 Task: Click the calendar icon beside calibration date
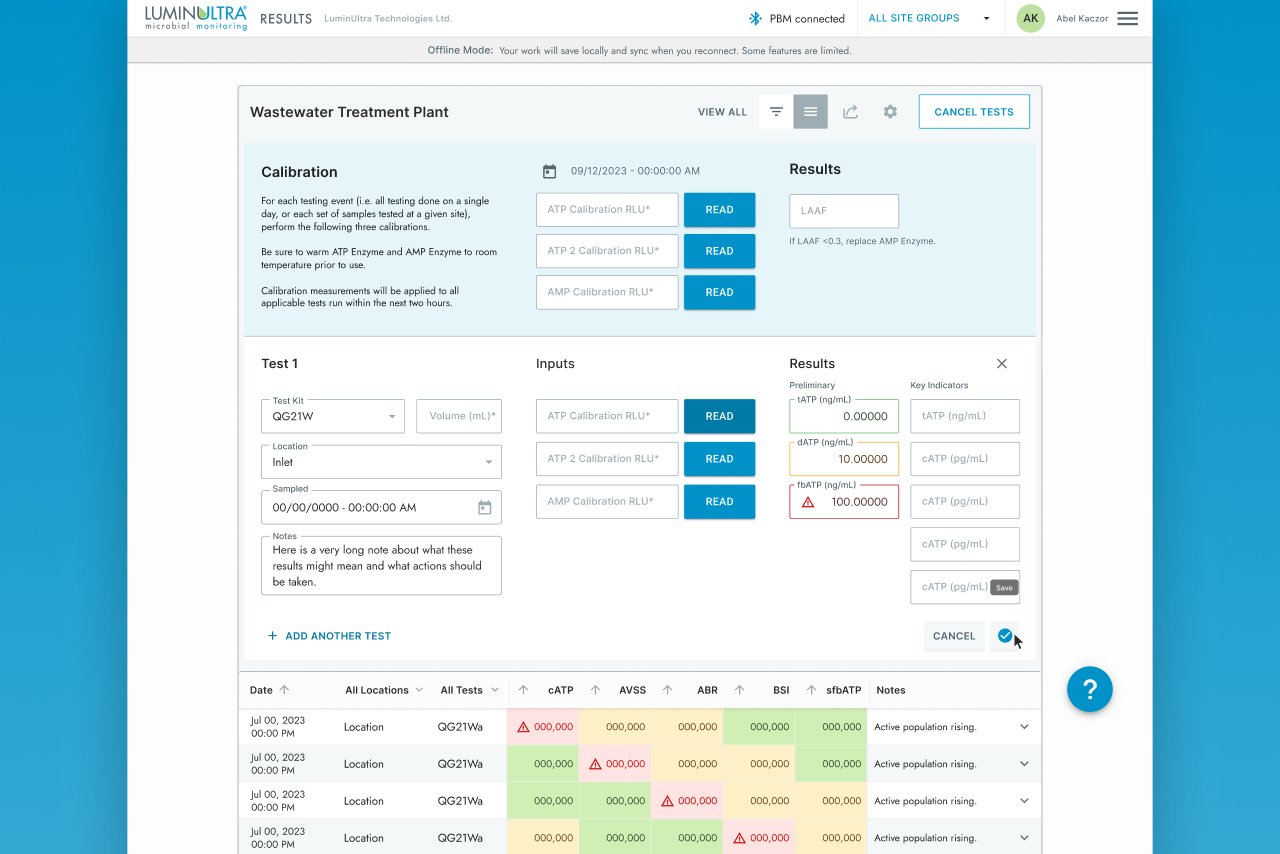tap(549, 171)
